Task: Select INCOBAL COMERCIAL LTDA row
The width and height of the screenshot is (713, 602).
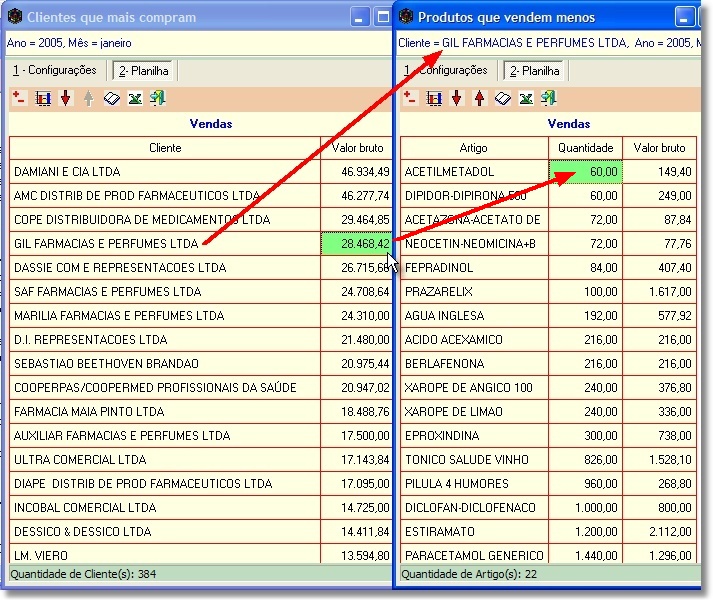Action: pyautogui.click(x=201, y=508)
